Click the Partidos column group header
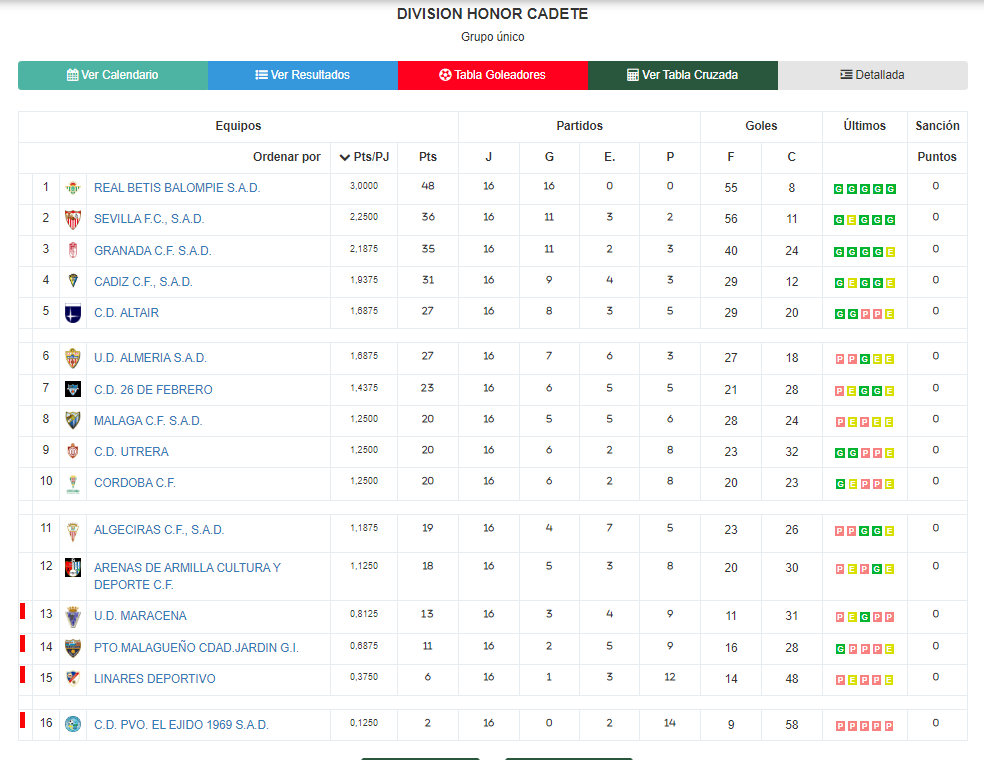The width and height of the screenshot is (984, 760). (579, 126)
